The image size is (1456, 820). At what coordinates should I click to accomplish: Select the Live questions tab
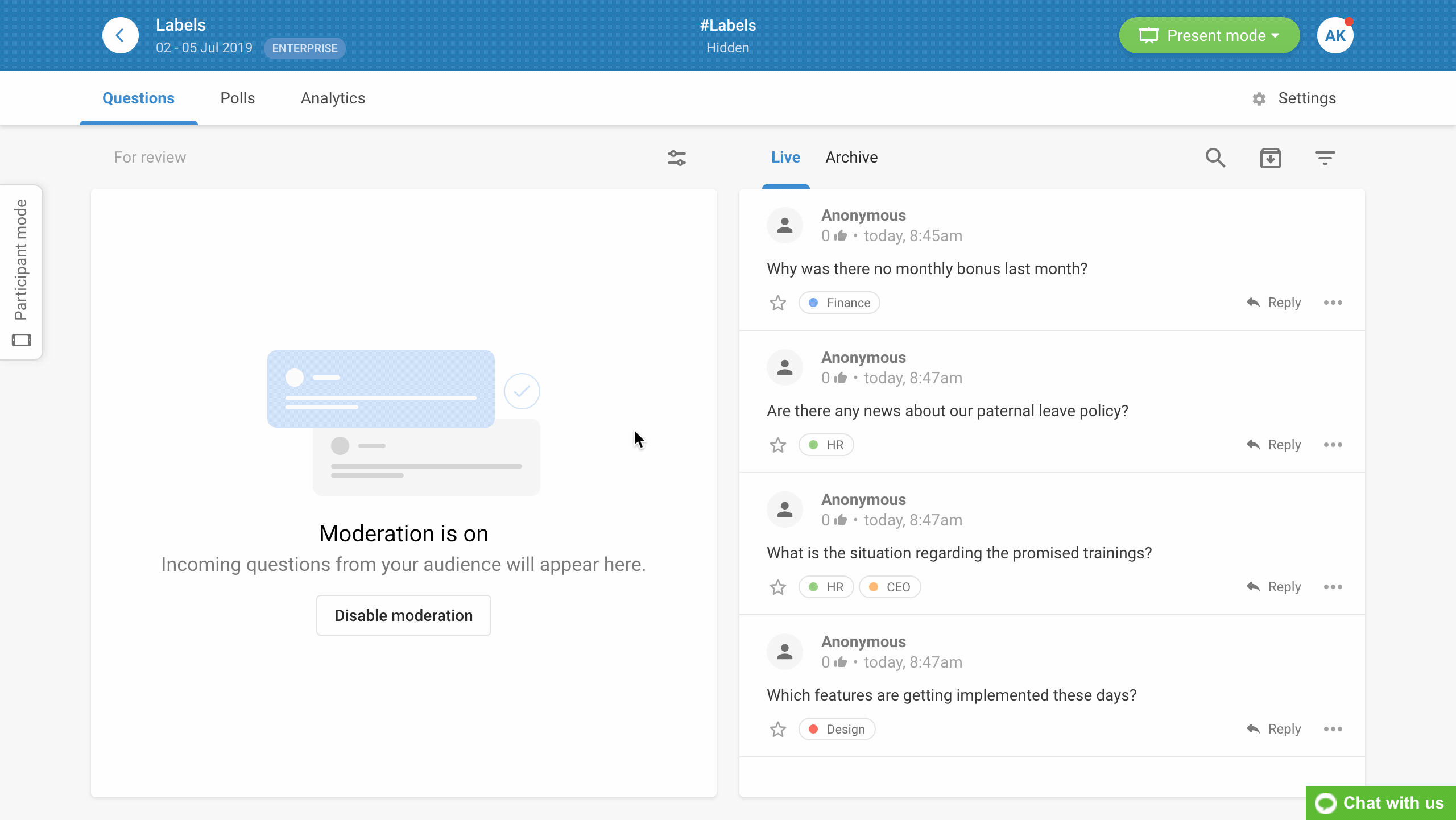click(x=785, y=158)
